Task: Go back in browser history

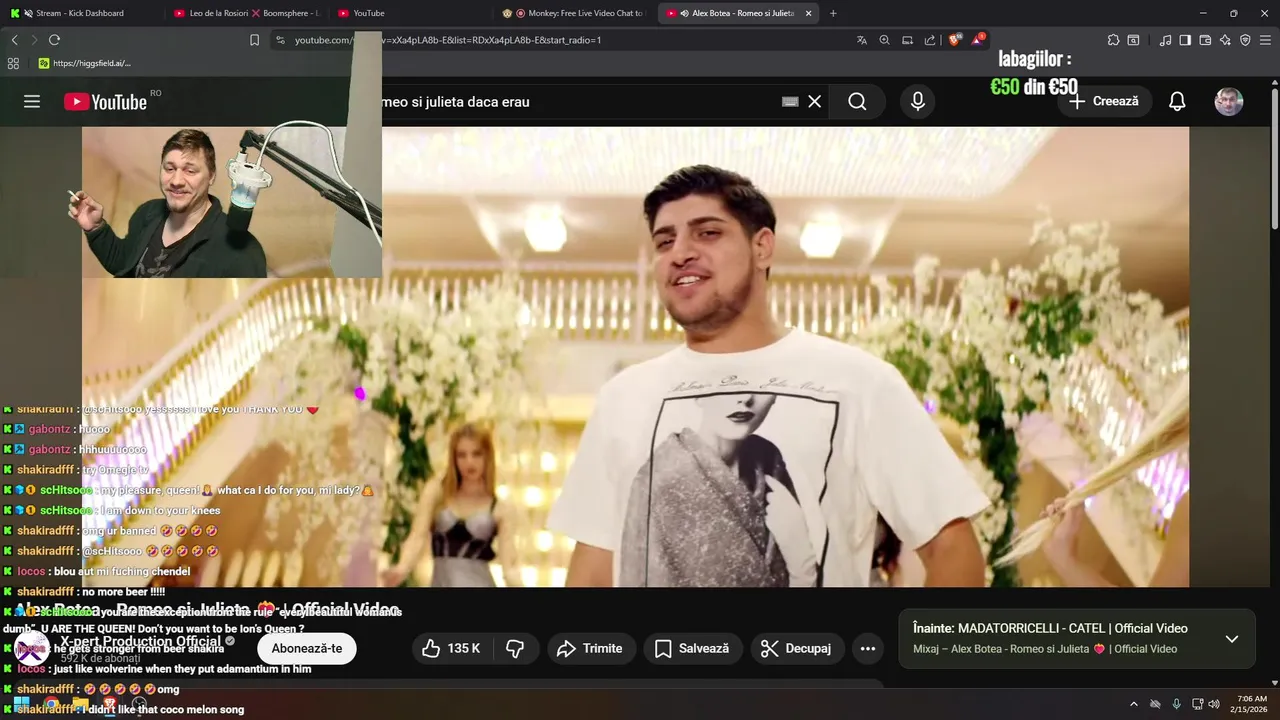Action: coord(14,40)
